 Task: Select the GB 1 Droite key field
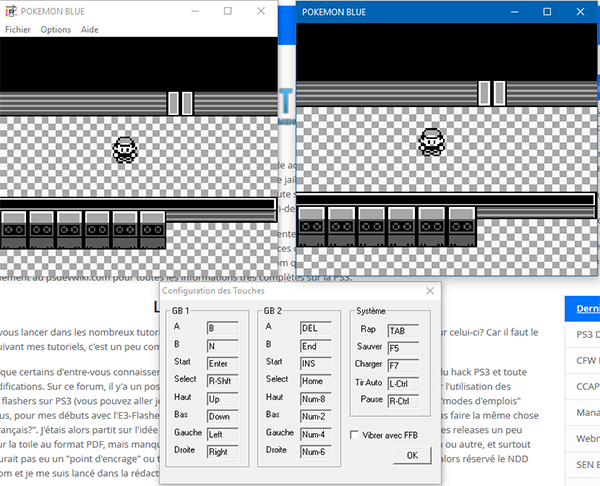(222, 452)
